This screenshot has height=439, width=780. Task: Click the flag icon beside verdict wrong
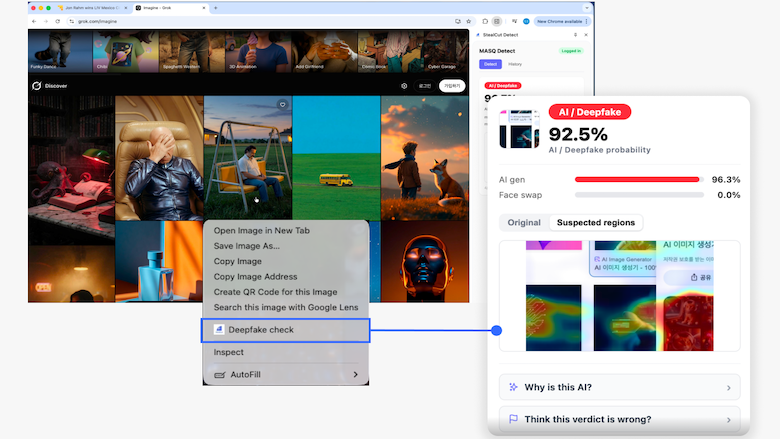point(513,419)
